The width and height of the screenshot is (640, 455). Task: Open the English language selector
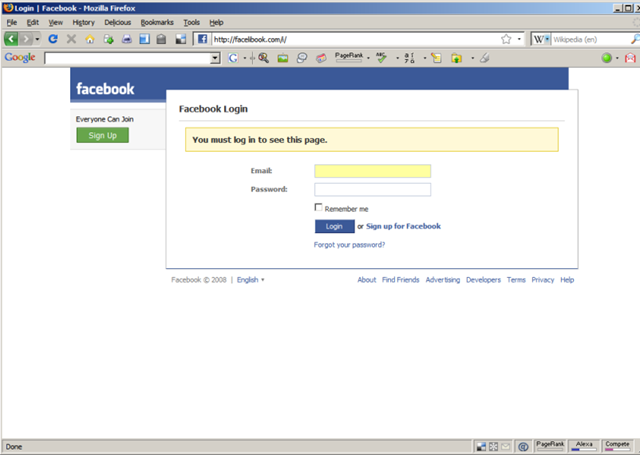(x=251, y=280)
